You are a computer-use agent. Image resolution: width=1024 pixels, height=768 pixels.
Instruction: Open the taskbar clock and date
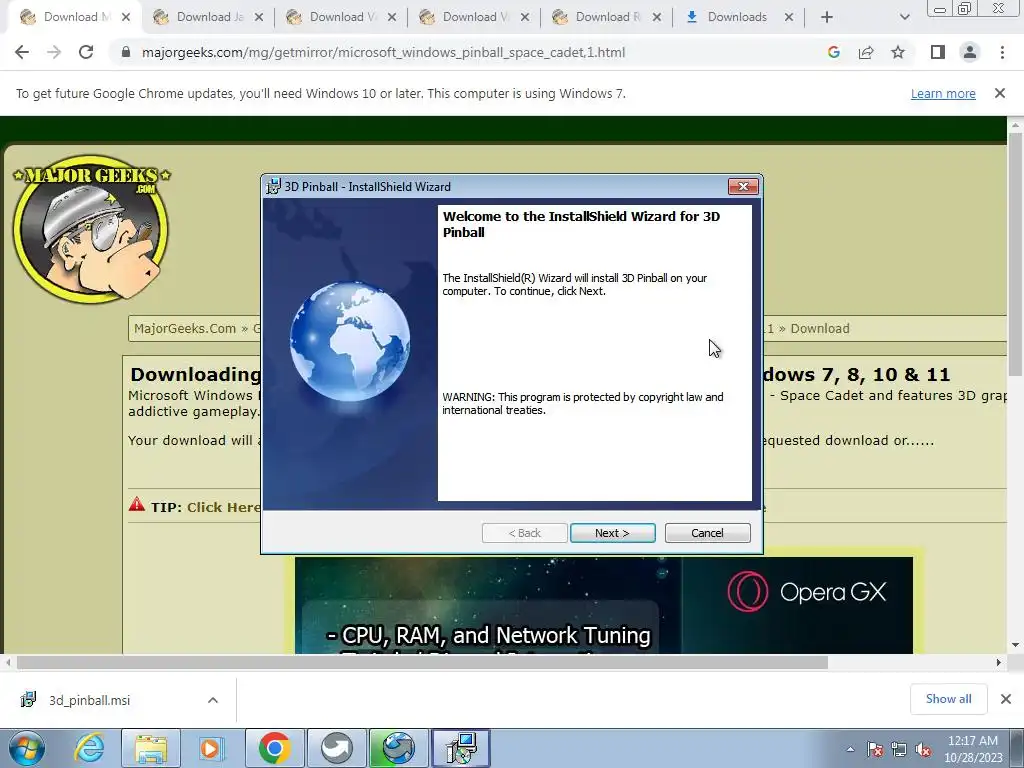coord(973,749)
